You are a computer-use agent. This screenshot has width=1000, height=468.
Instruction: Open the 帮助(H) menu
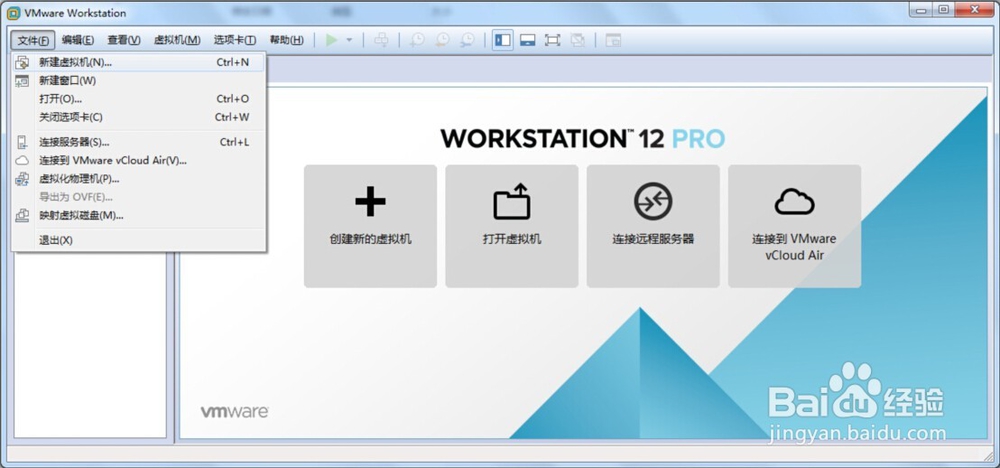click(286, 40)
